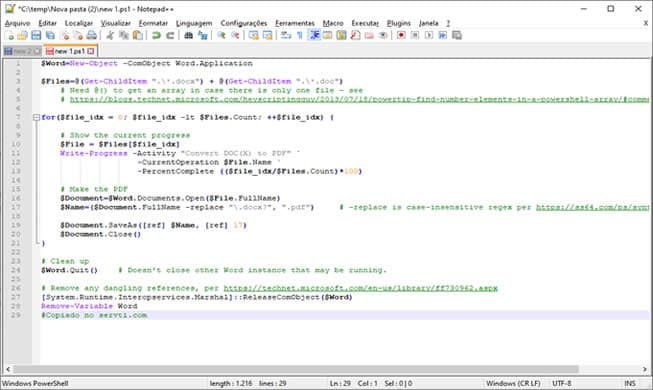Image resolution: width=653 pixels, height=390 pixels.
Task: Click the Print toolbar icon
Action: coord(92,35)
